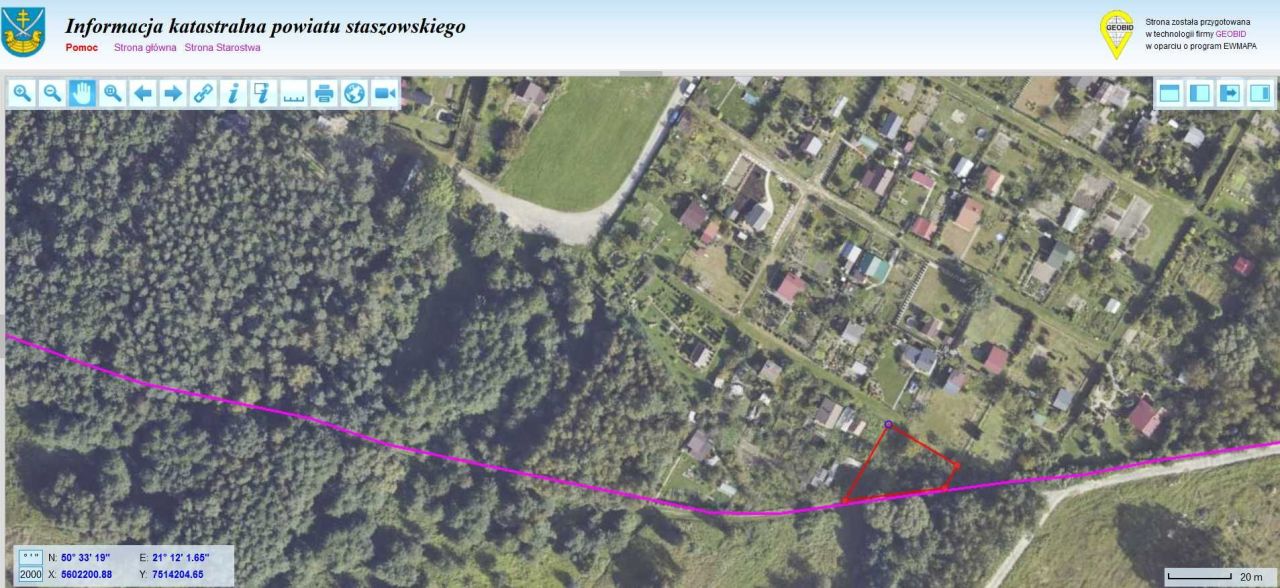Expand left panel with arrow icon
Screen dimensions: 1280x588
coord(1230,94)
